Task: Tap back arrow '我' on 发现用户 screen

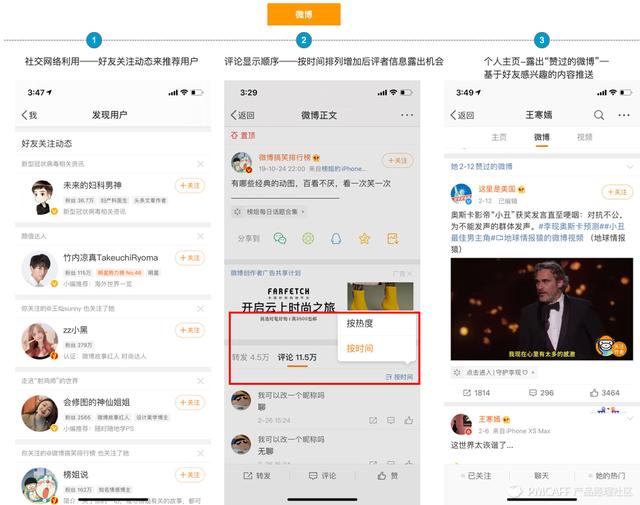Action: 29,115
